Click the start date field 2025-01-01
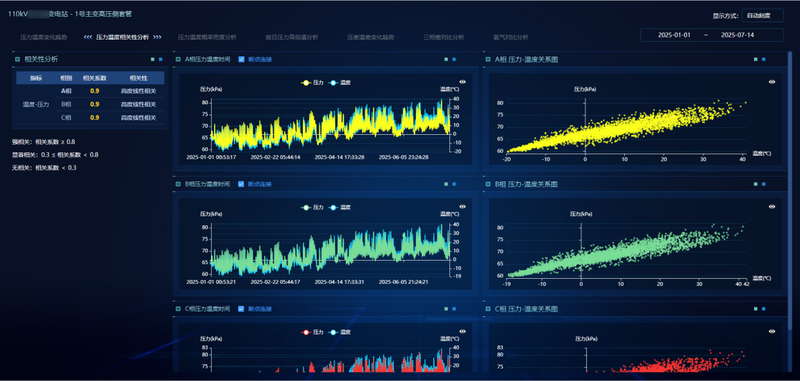 coord(673,35)
